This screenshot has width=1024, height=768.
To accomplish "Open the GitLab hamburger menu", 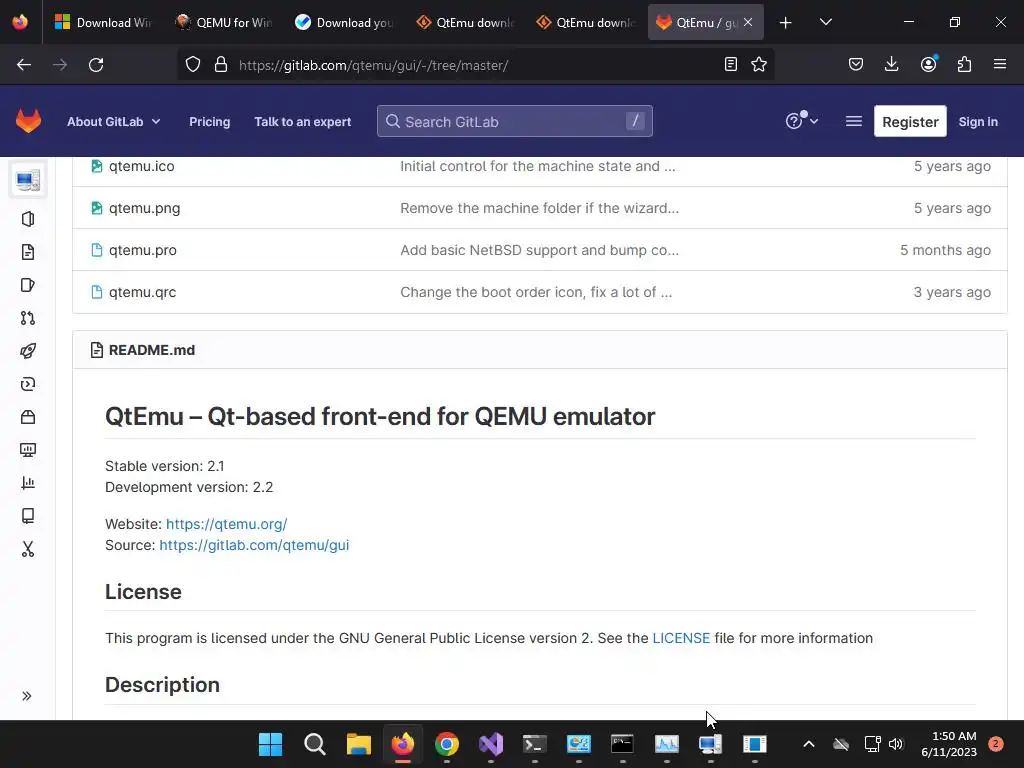I will [854, 121].
